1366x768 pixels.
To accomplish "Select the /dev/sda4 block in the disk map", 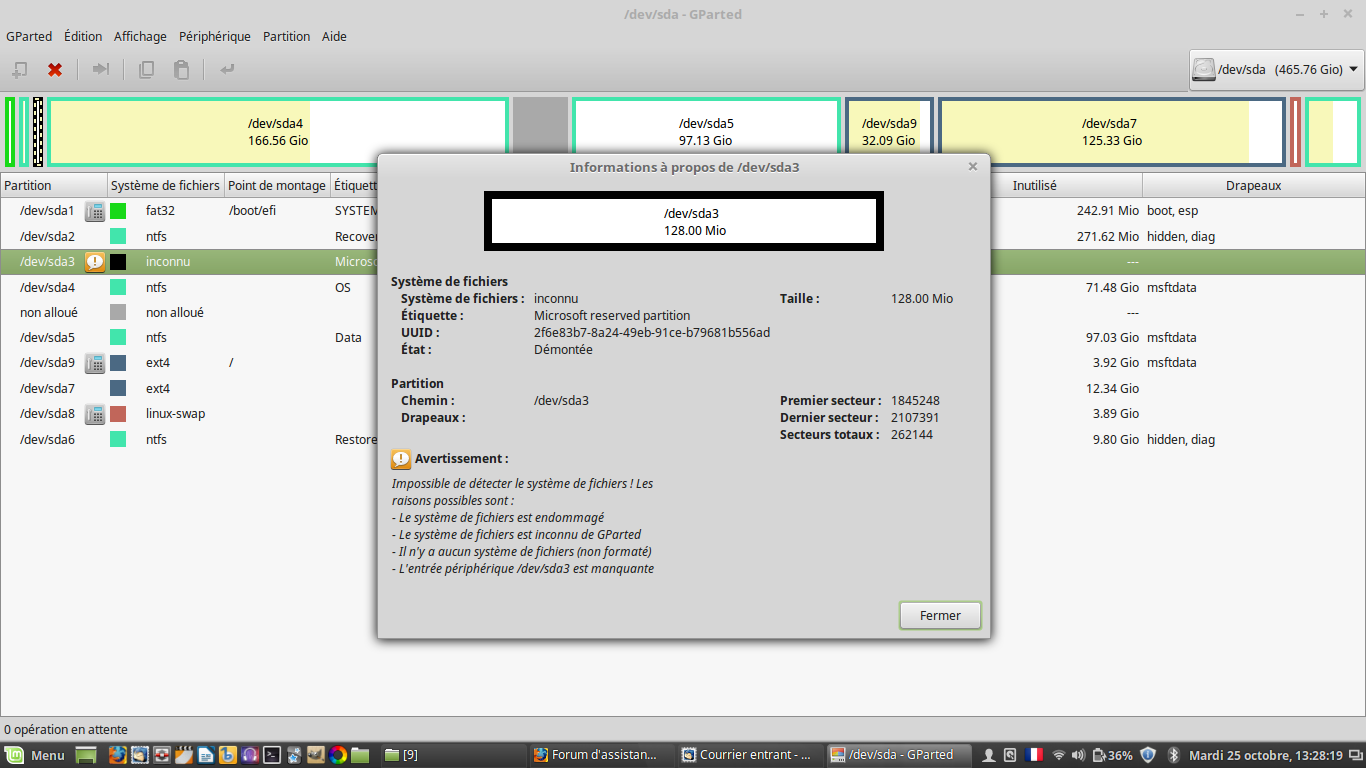I will [x=278, y=132].
